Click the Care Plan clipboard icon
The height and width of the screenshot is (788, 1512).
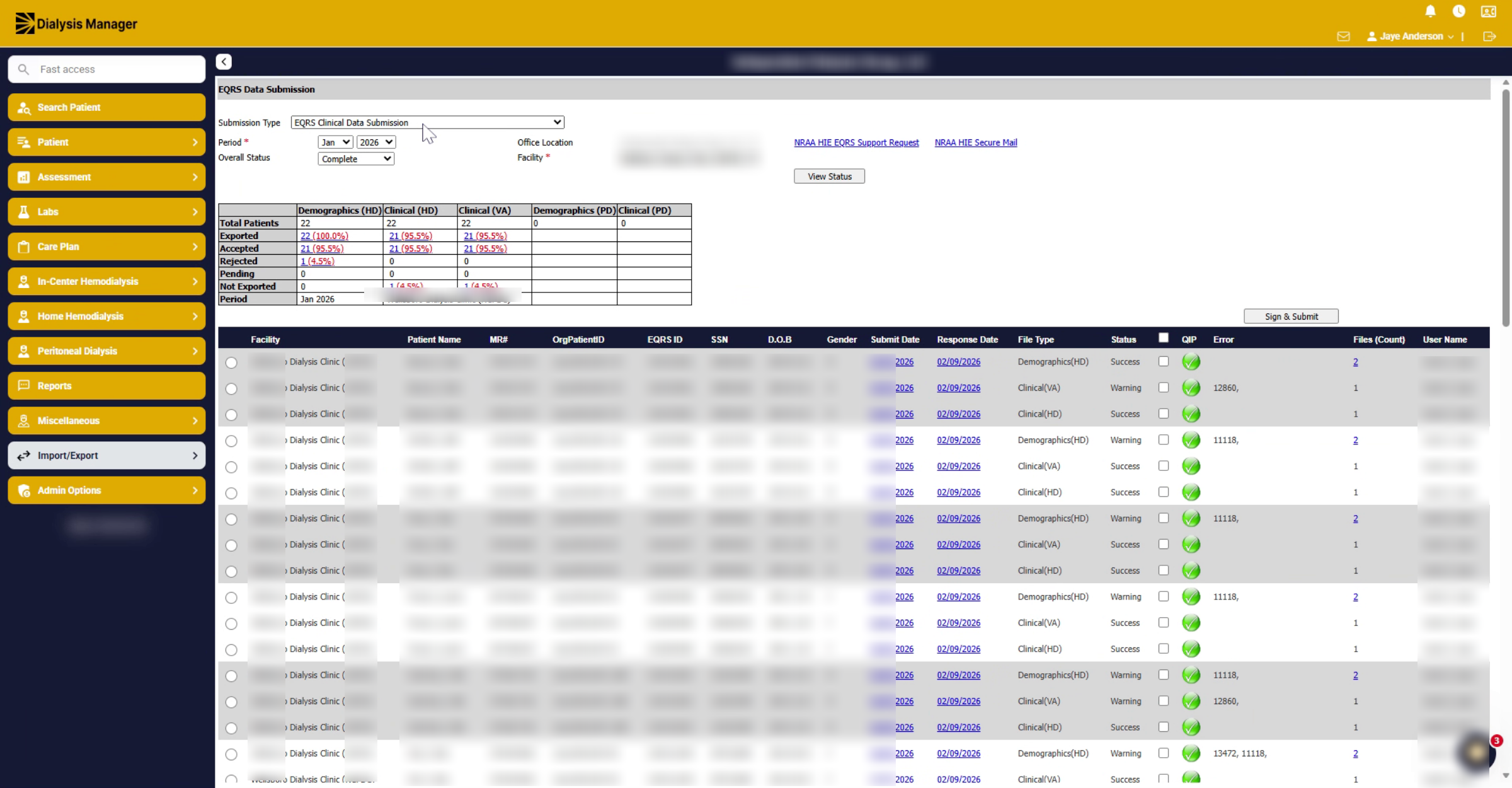24,247
